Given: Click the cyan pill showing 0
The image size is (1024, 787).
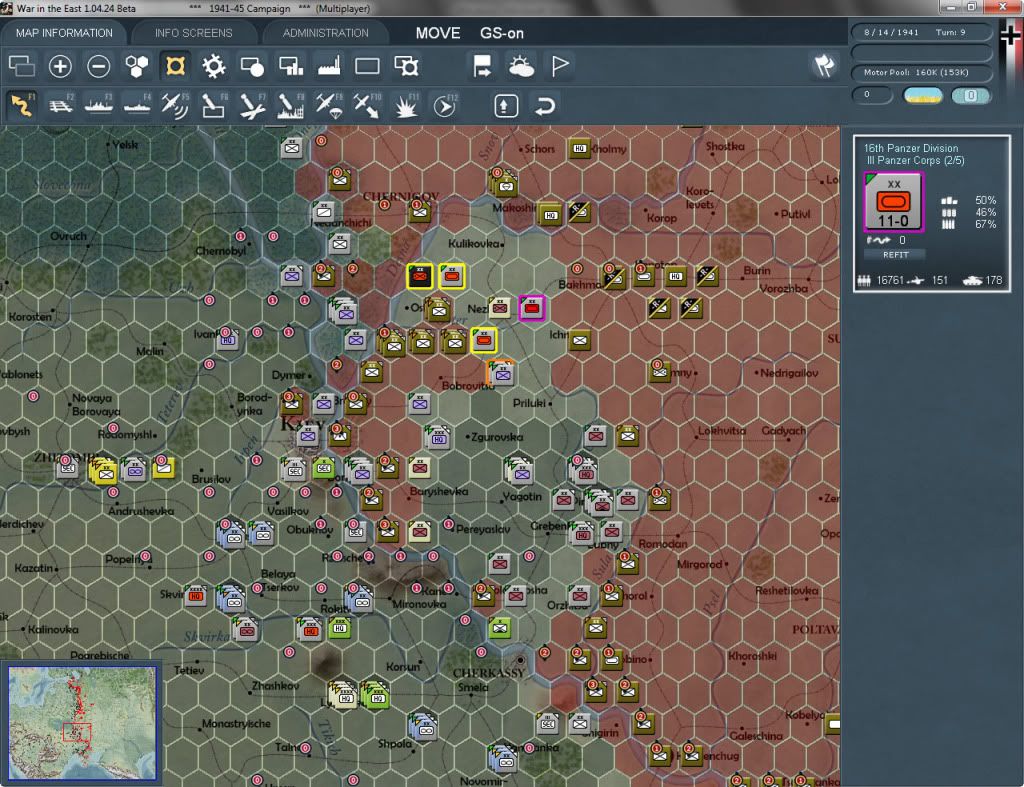Looking at the screenshot, I should coord(970,96).
